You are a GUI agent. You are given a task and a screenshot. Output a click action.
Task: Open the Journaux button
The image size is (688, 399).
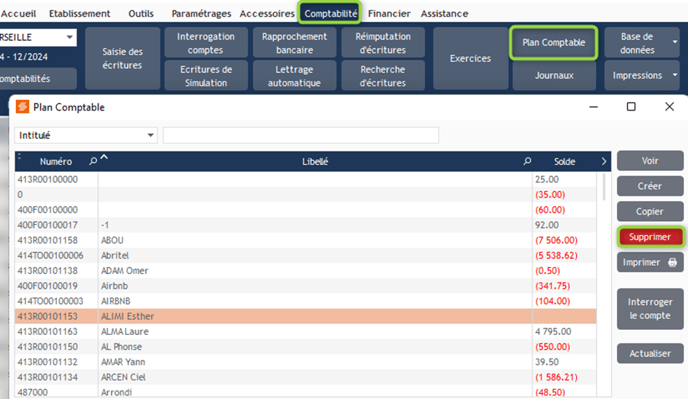click(x=554, y=75)
